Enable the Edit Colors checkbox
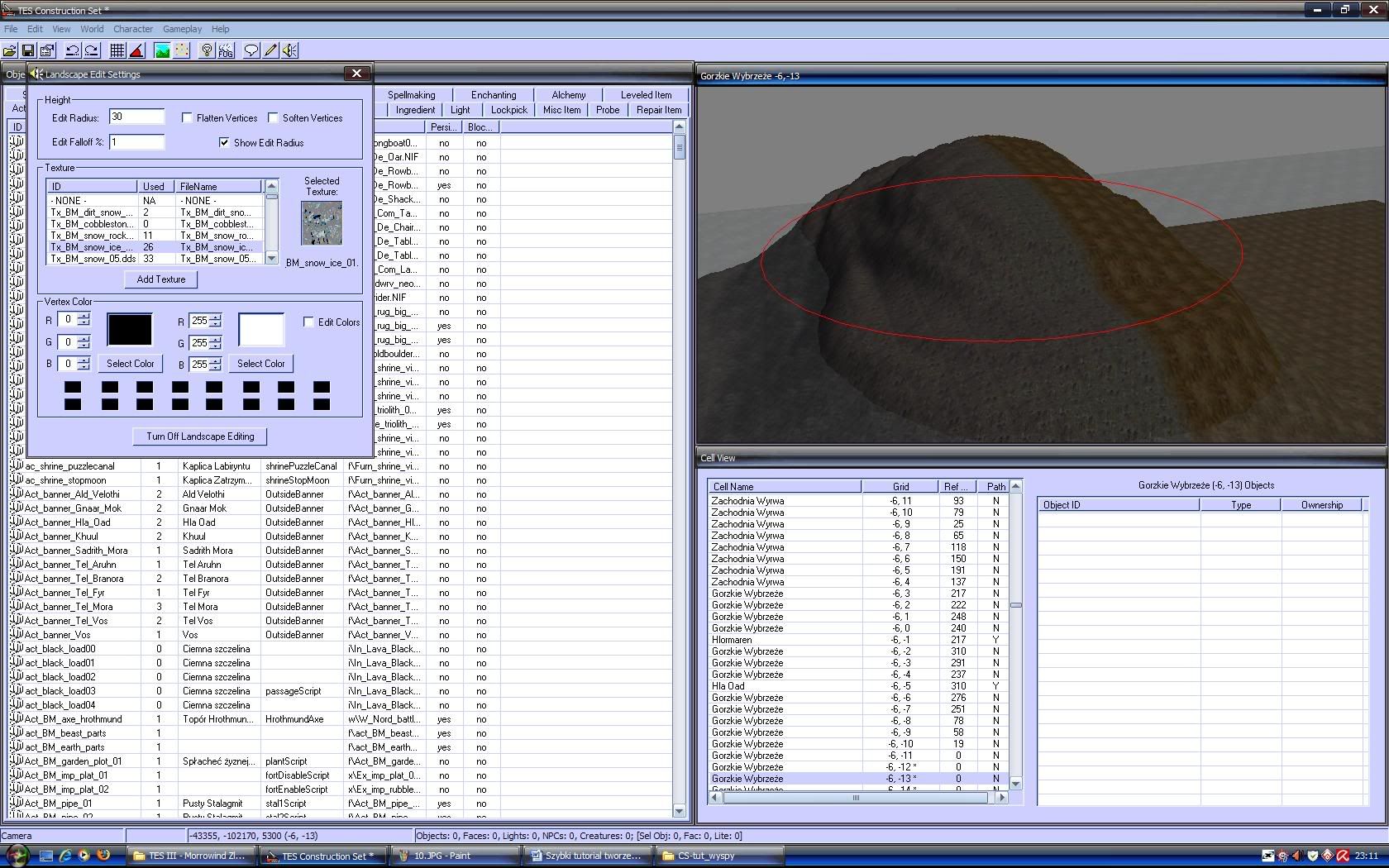Image resolution: width=1389 pixels, height=868 pixels. pyautogui.click(x=308, y=322)
